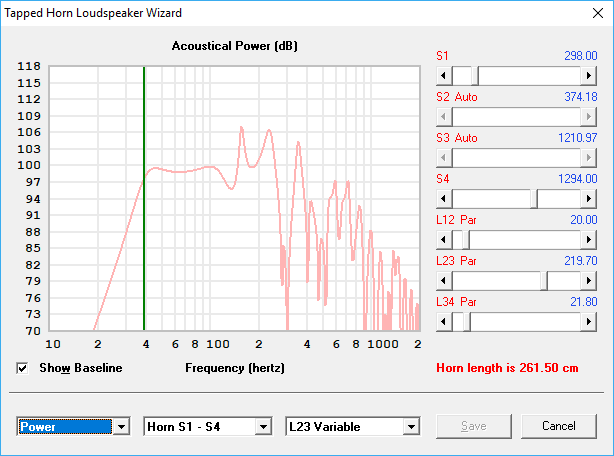
Task: Click the right arrow of the L12 Par slider
Action: pos(589,240)
